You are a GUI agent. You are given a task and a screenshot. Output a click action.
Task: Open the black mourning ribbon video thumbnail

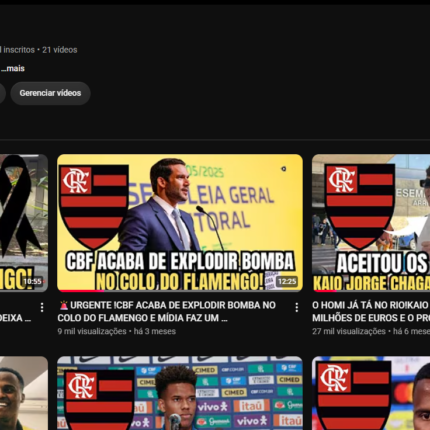coord(24,223)
